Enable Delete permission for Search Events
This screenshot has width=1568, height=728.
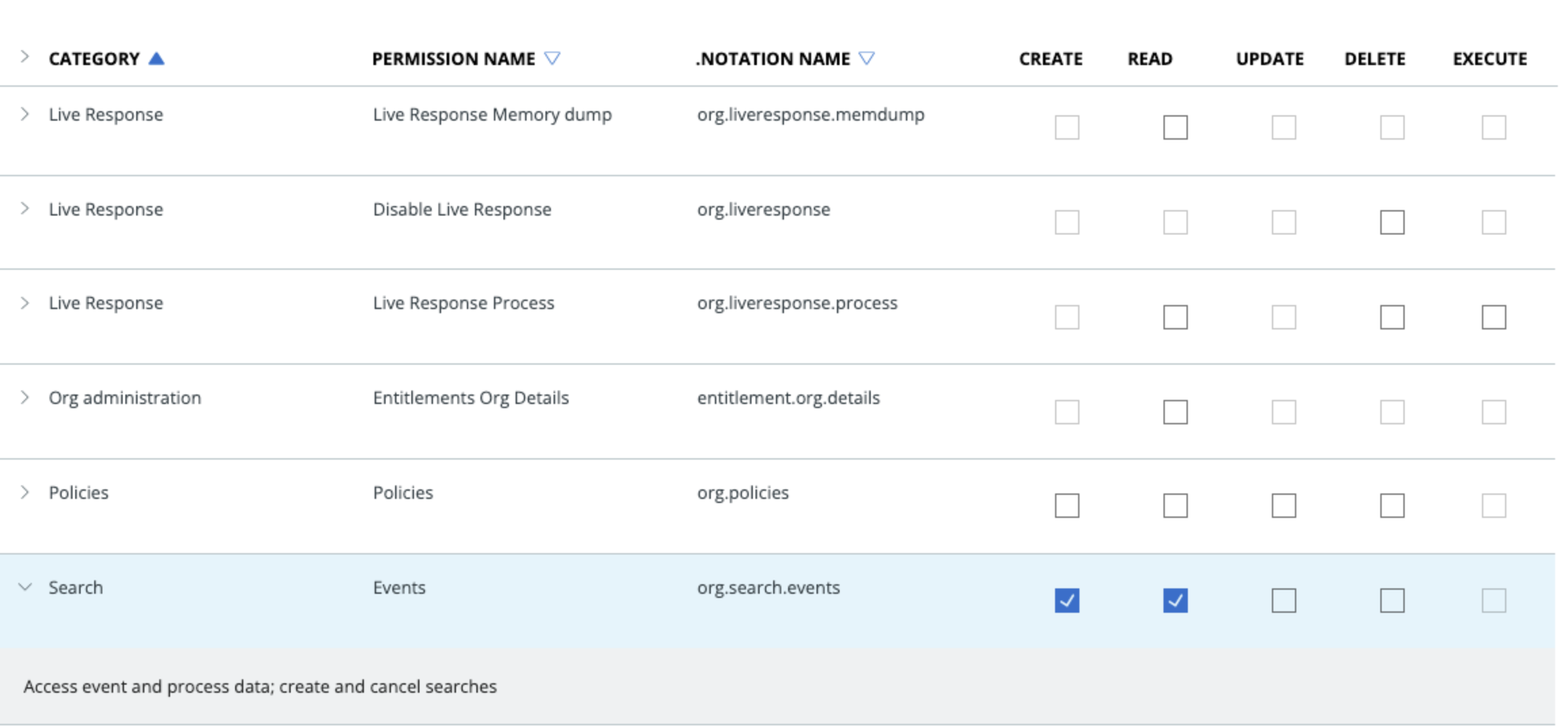[x=1392, y=601]
